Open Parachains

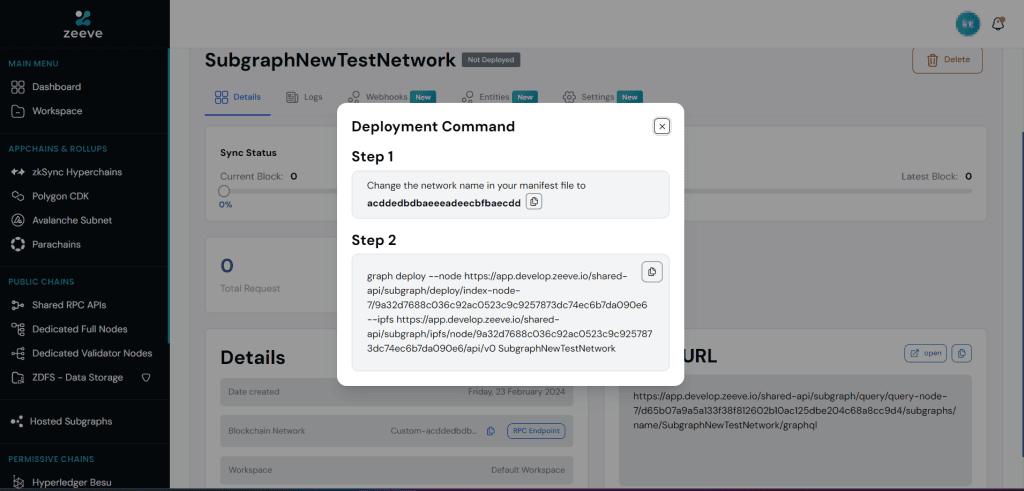[56, 244]
